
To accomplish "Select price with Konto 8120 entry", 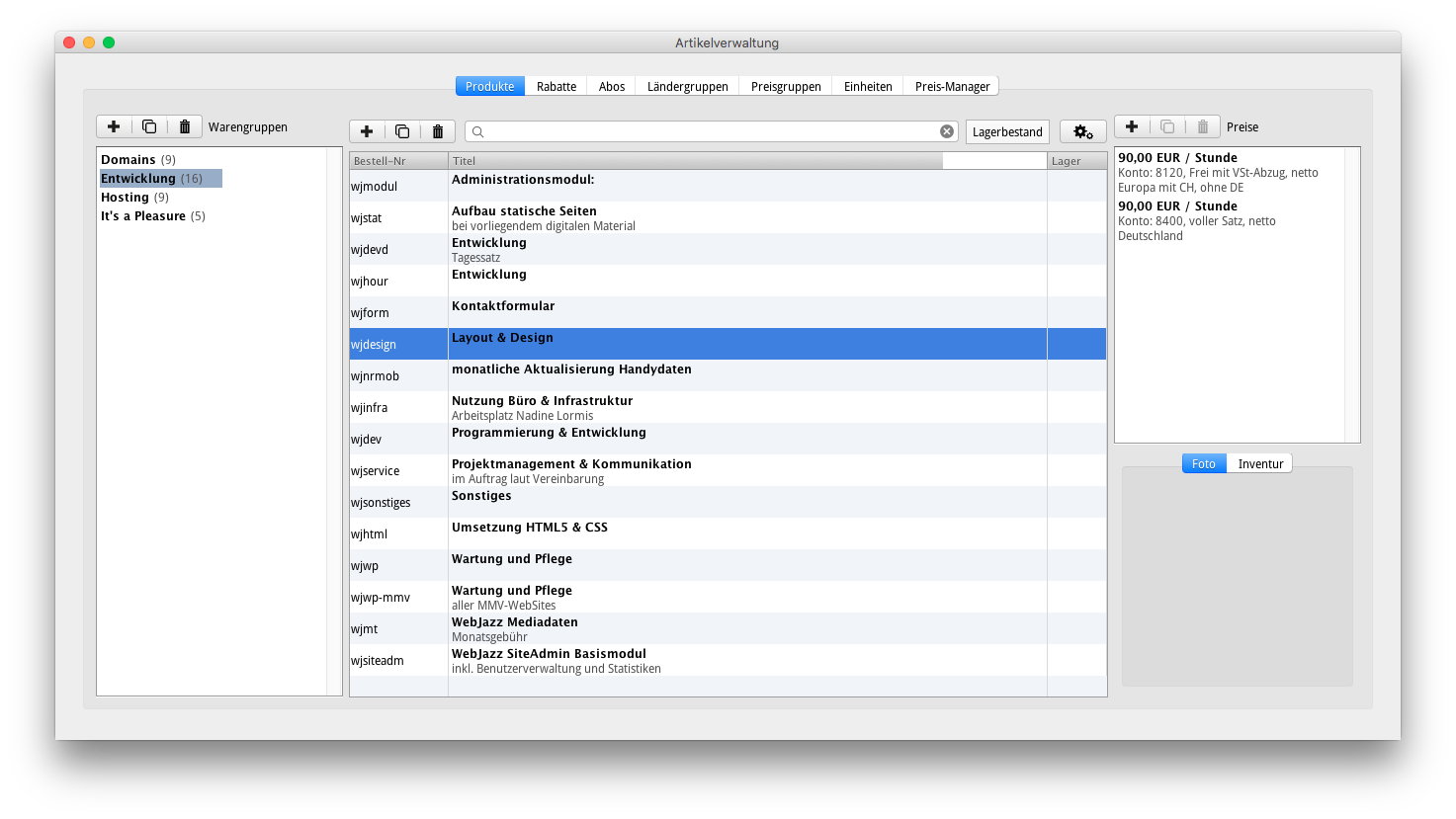I will point(1230,172).
